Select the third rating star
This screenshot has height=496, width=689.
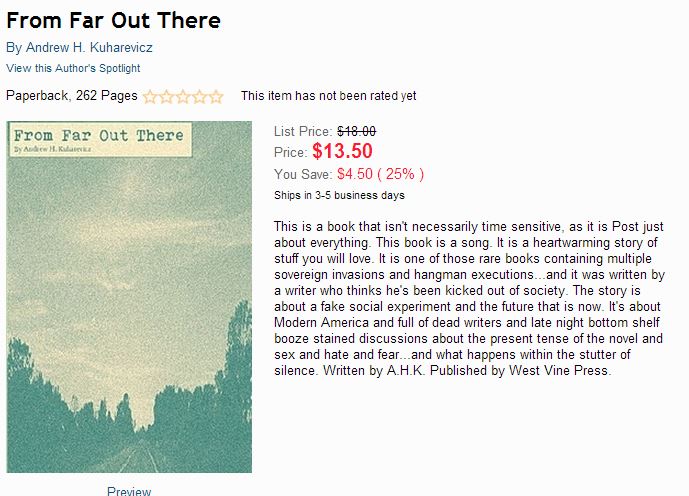pos(183,97)
